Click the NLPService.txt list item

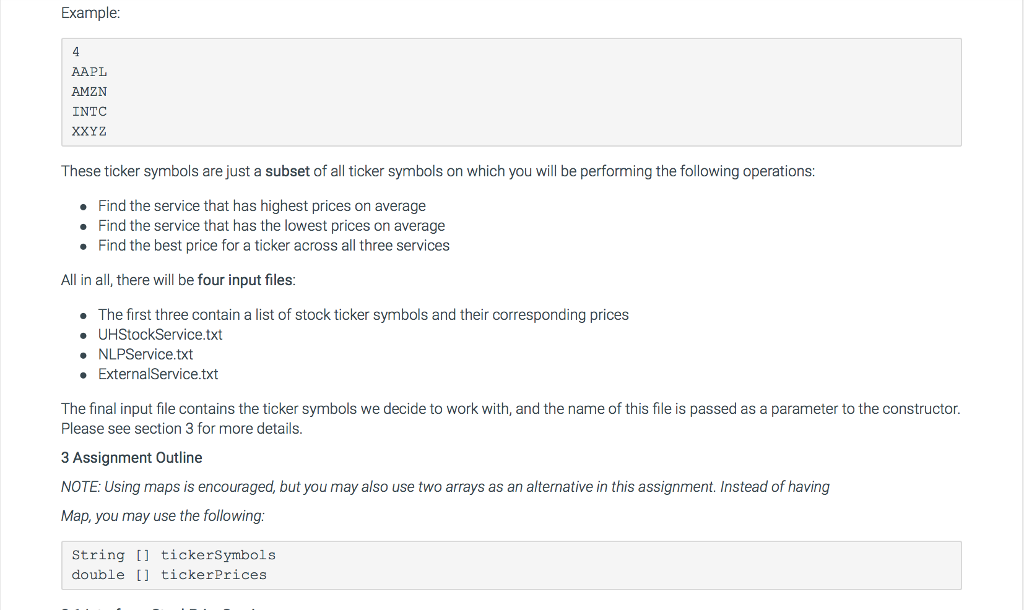145,355
